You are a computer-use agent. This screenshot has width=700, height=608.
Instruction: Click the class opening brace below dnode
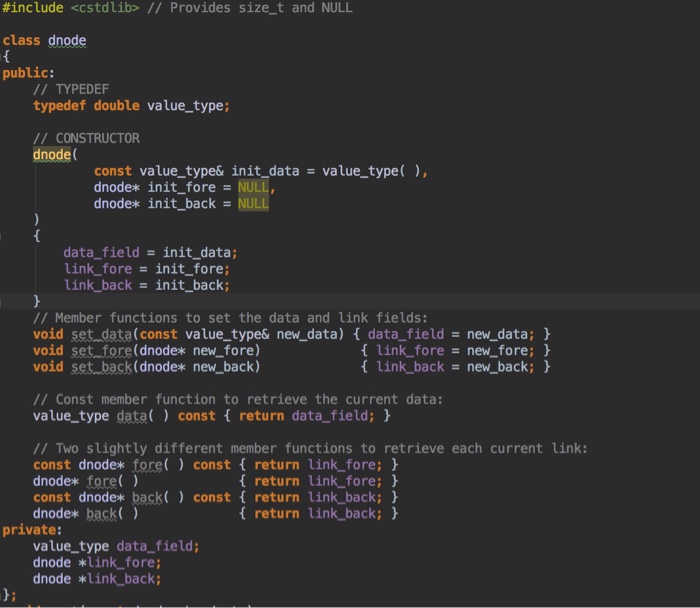tap(6, 57)
